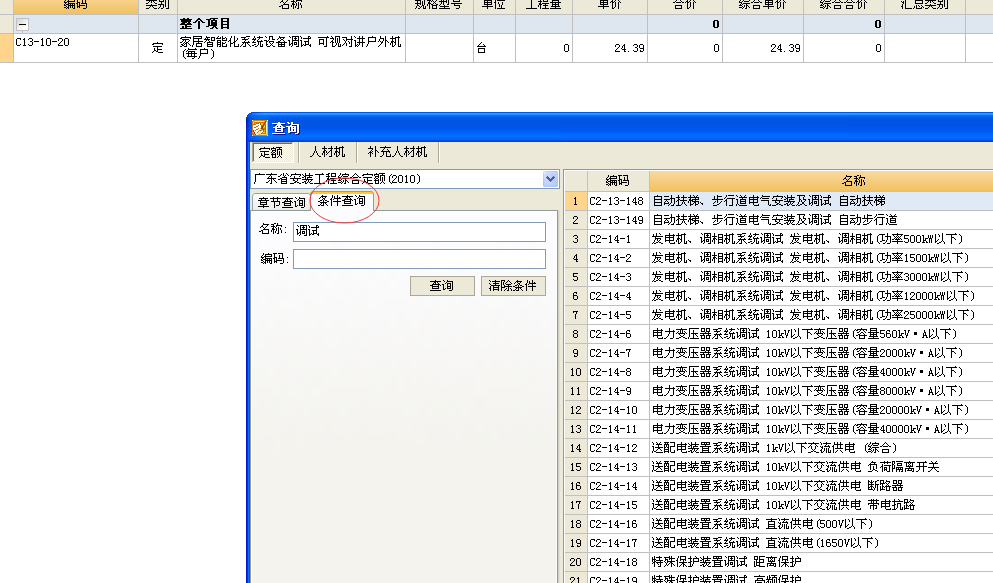Select row C2-14-10 容量20000kV·A以下

[x=779, y=410]
